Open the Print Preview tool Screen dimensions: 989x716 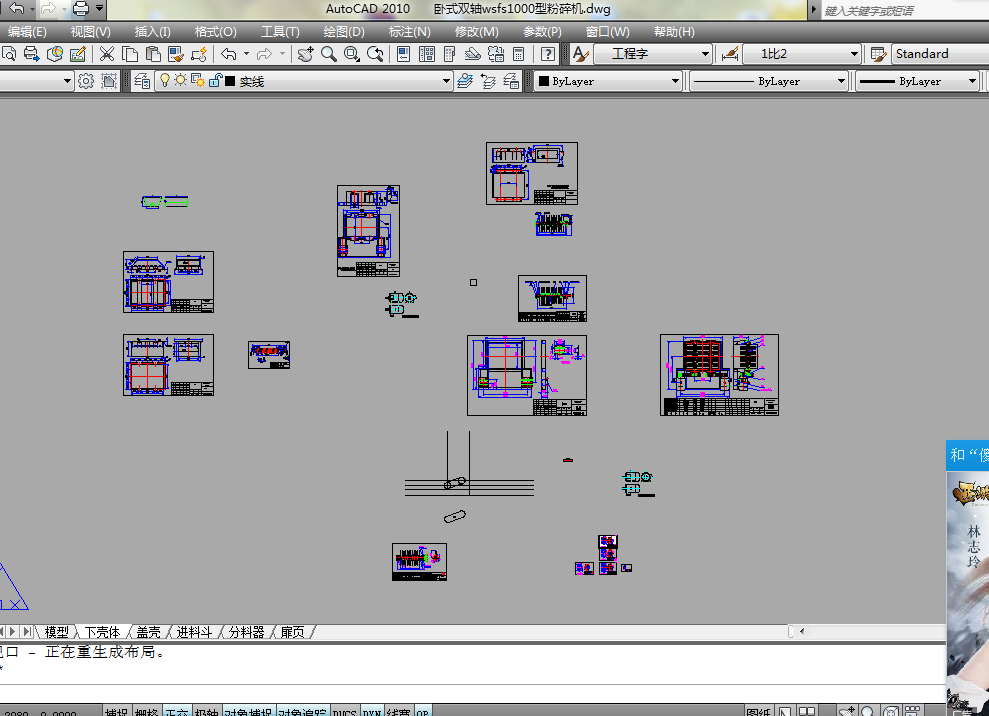click(9, 54)
